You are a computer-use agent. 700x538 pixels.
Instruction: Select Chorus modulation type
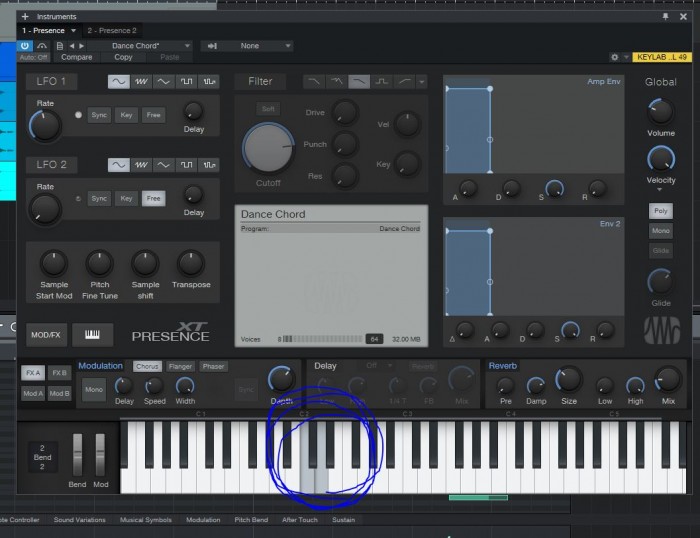147,367
